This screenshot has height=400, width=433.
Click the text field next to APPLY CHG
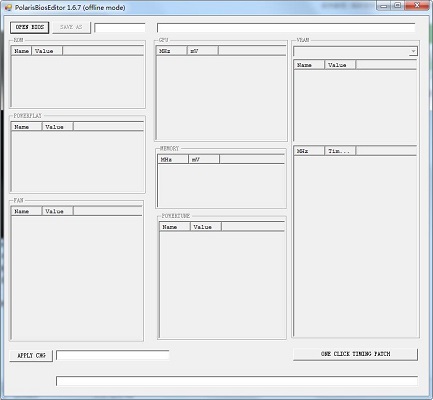[113, 355]
